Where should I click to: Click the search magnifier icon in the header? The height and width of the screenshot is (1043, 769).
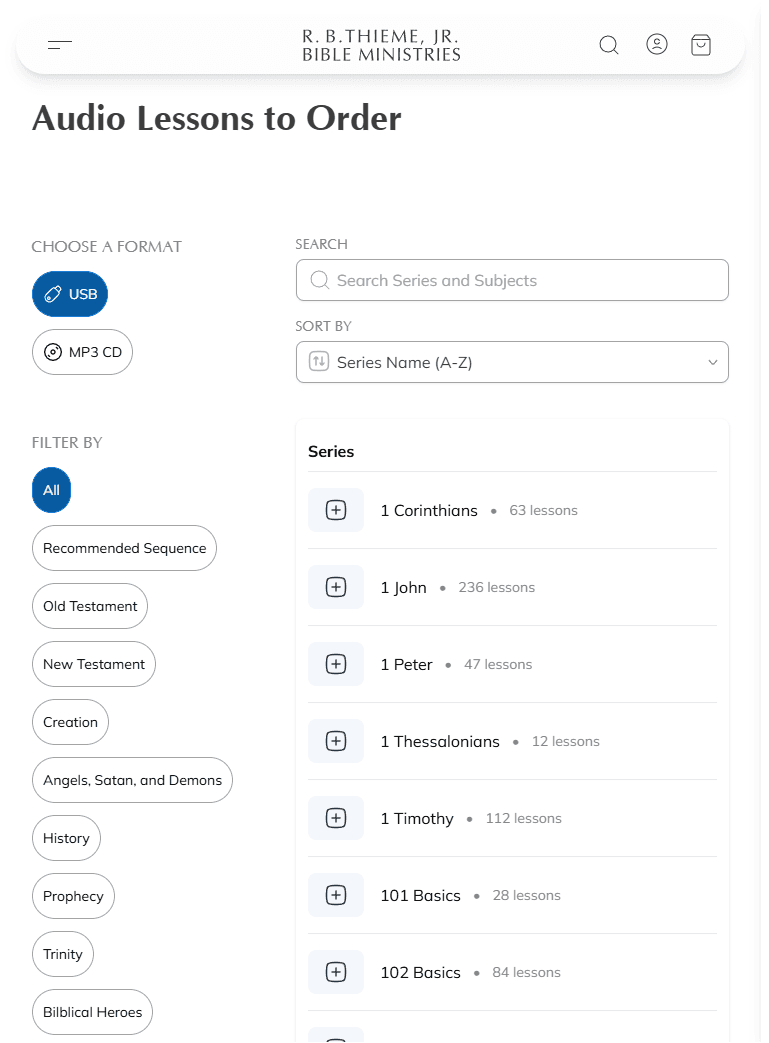click(609, 44)
